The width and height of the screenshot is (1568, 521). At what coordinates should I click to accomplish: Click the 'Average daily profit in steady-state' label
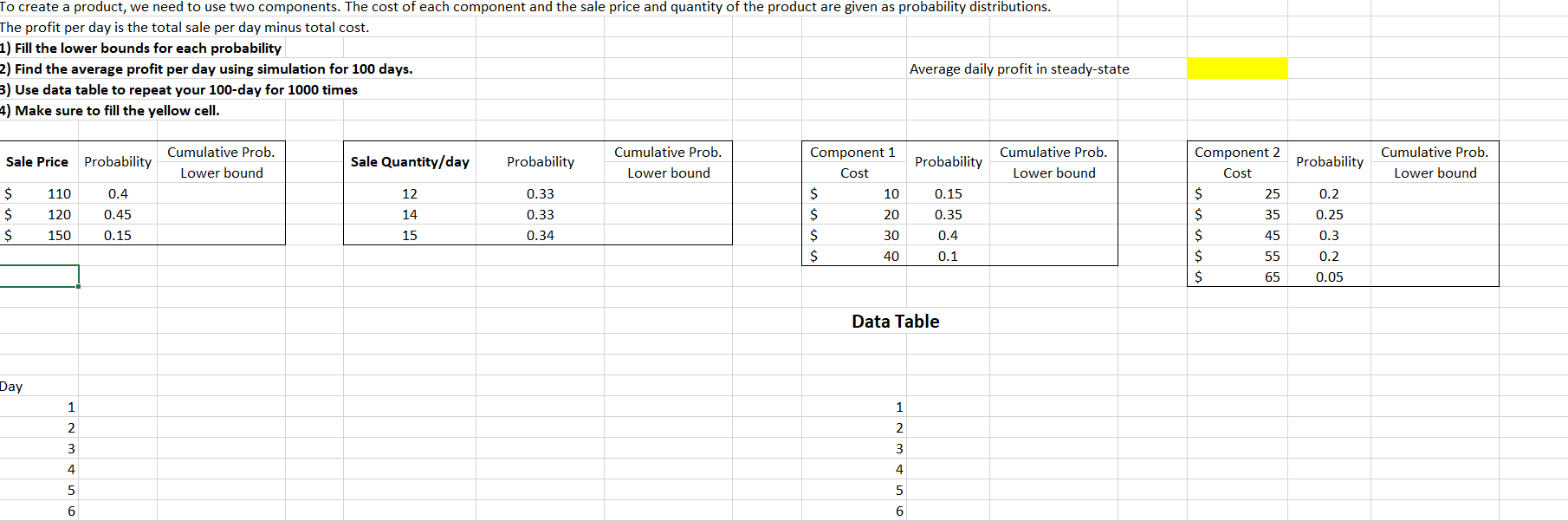click(x=1019, y=69)
